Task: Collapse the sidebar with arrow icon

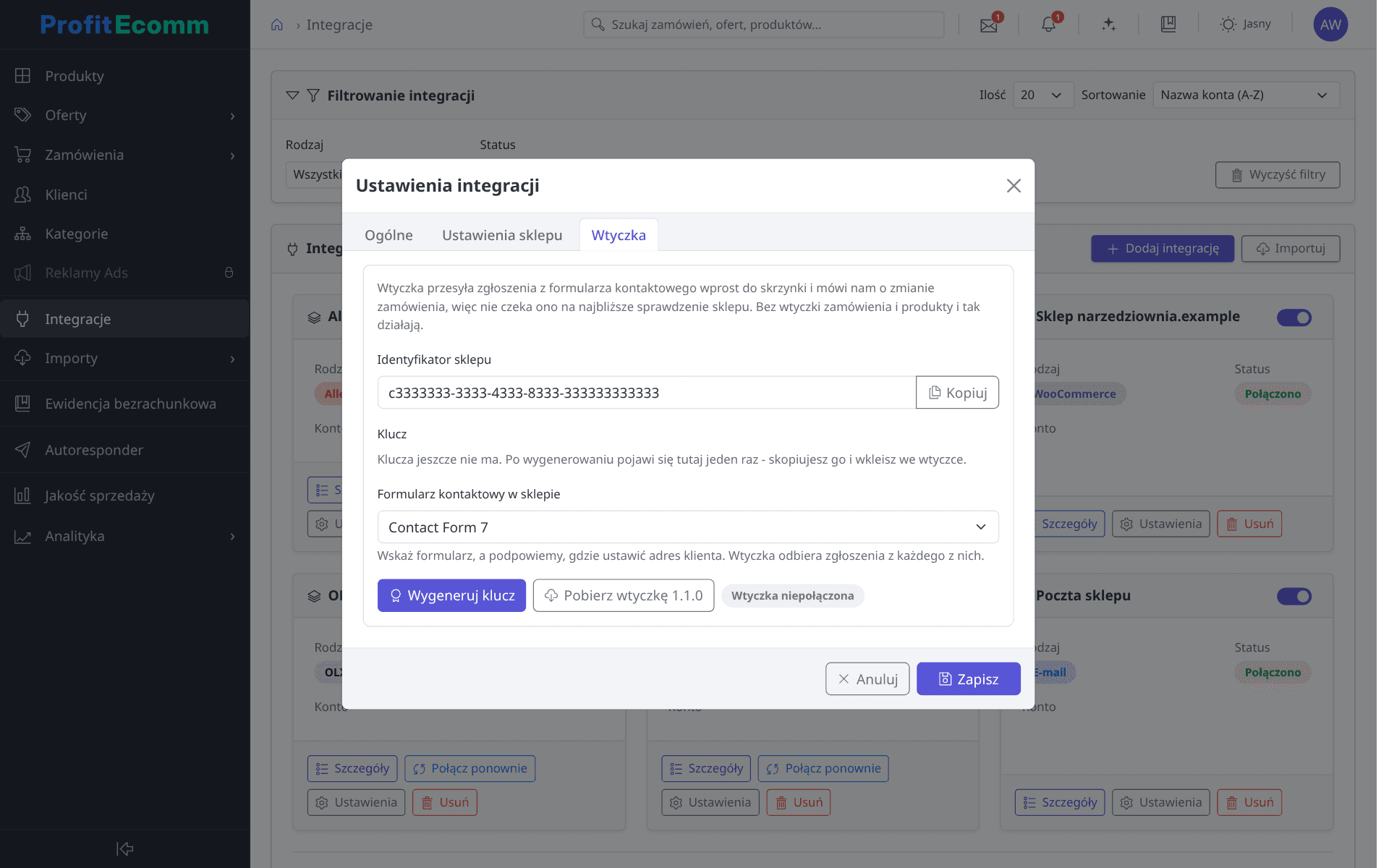Action: click(x=124, y=848)
